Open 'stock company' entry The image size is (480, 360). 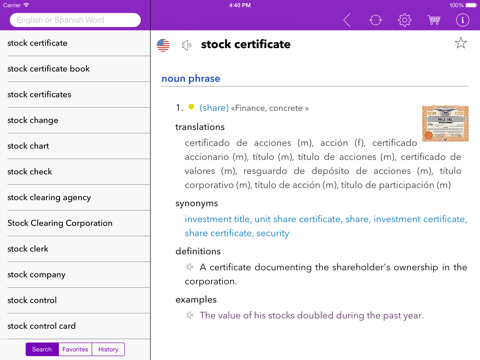[x=75, y=274]
